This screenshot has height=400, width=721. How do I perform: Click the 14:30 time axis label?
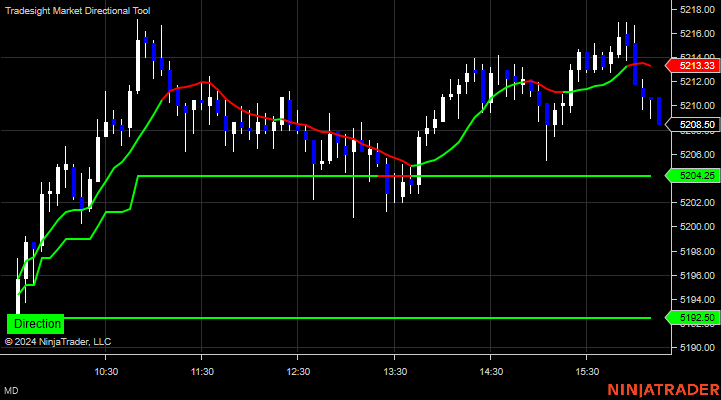click(491, 371)
